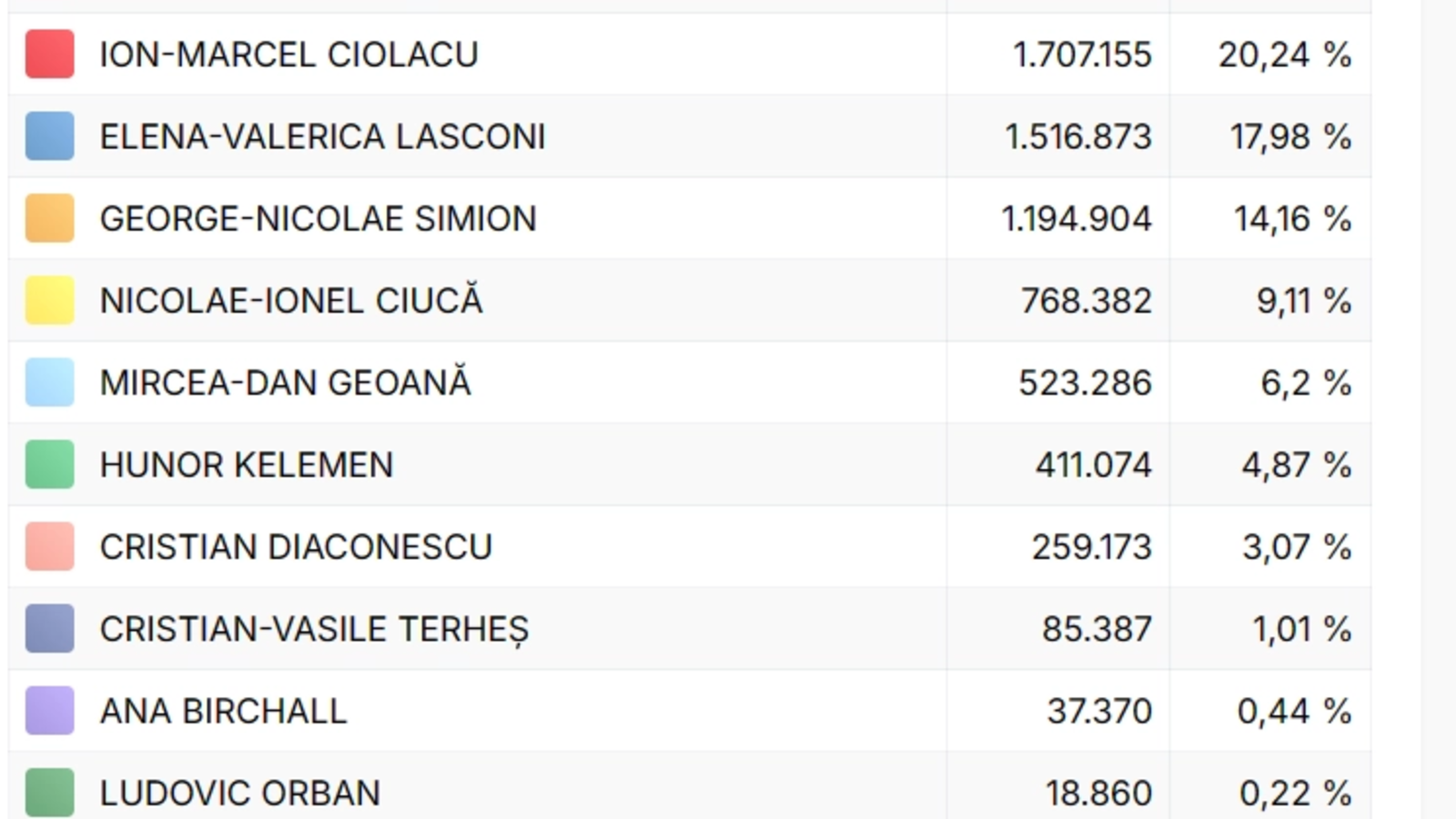Click the 3,07 % percentage cell
Screen dimensions: 1456x819
(x=1296, y=547)
